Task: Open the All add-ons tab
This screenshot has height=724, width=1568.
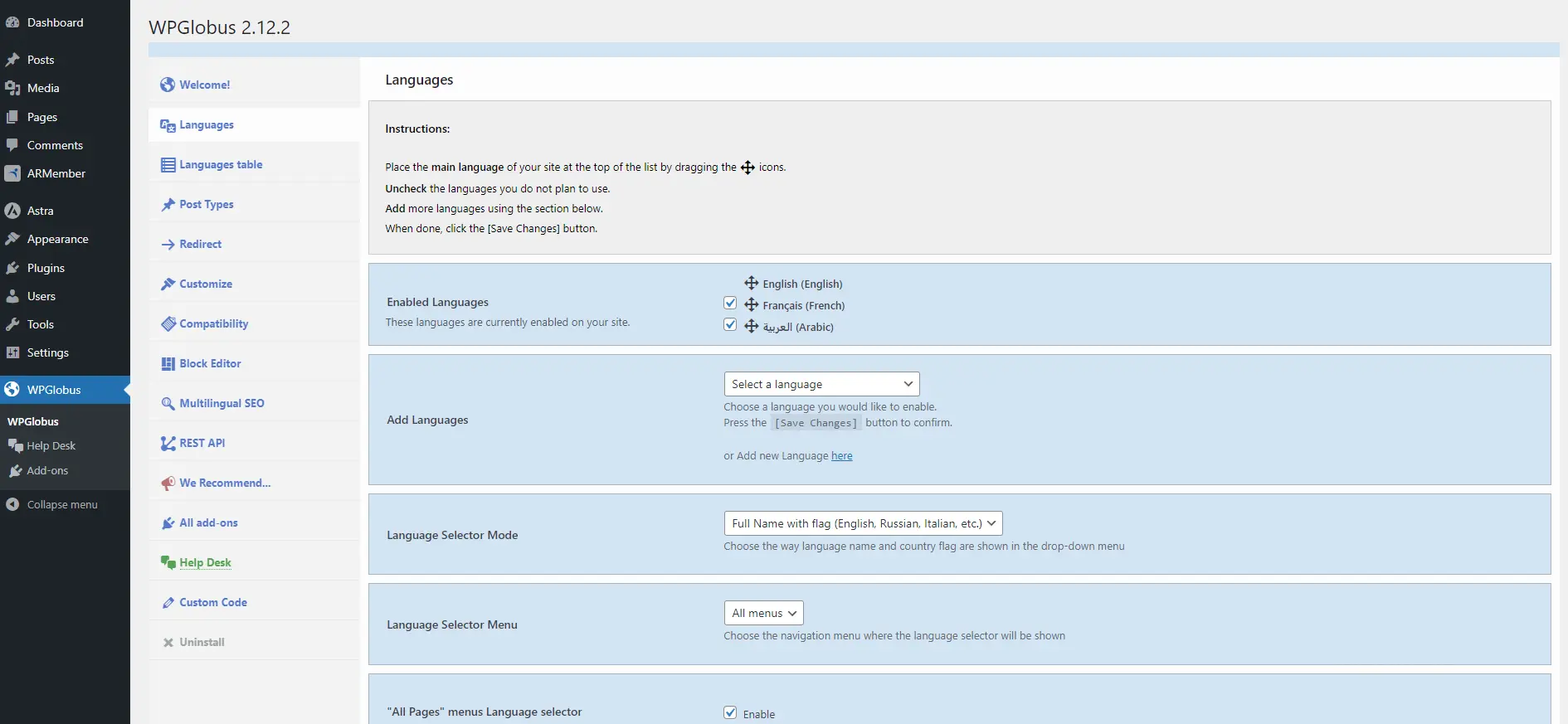Action: pyautogui.click(x=254, y=522)
